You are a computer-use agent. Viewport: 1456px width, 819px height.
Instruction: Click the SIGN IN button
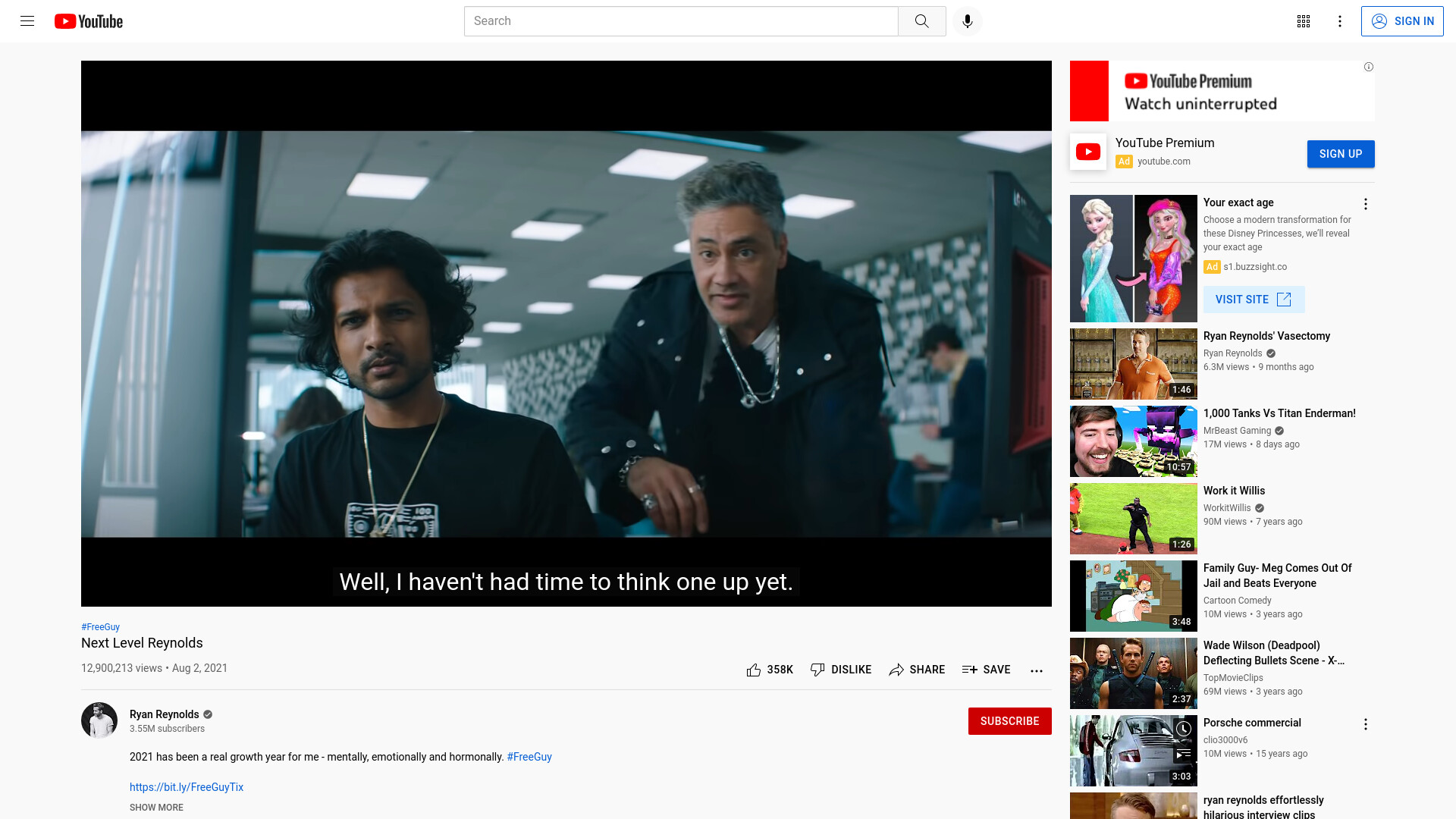(x=1402, y=21)
